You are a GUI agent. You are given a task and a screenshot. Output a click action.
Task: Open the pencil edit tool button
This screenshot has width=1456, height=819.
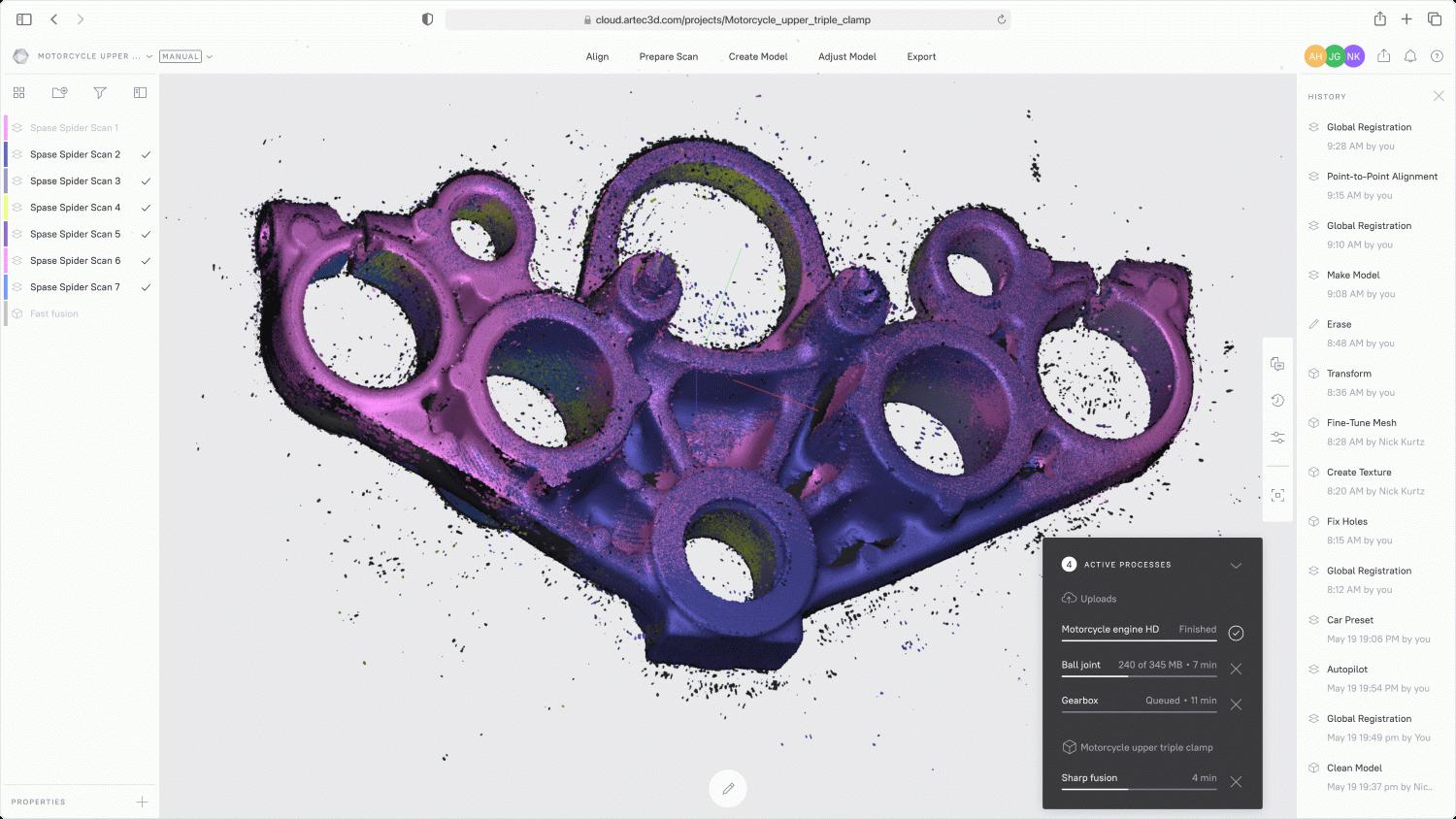pos(727,788)
